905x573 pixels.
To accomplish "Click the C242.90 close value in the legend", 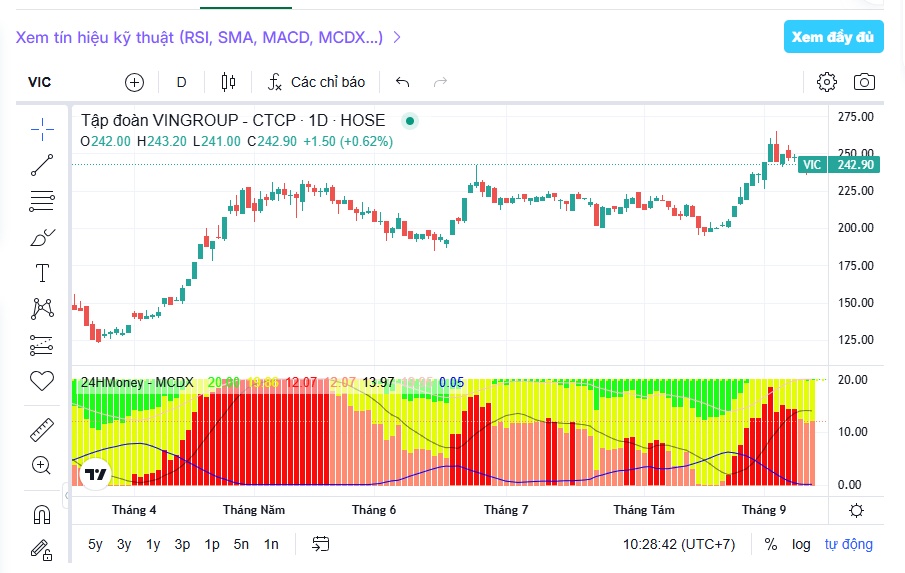I will 272,141.
